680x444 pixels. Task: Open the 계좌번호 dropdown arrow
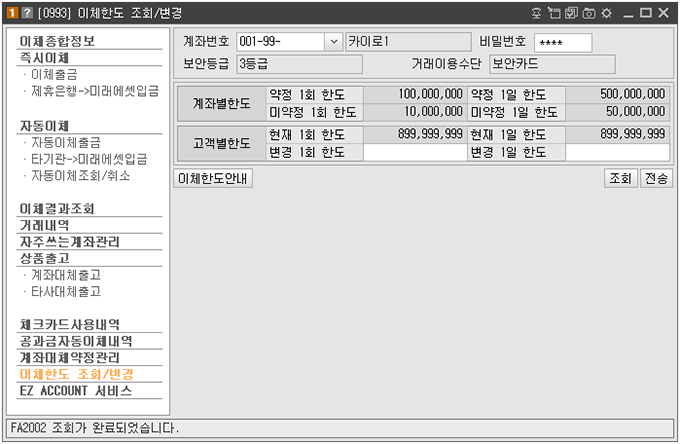(x=334, y=42)
